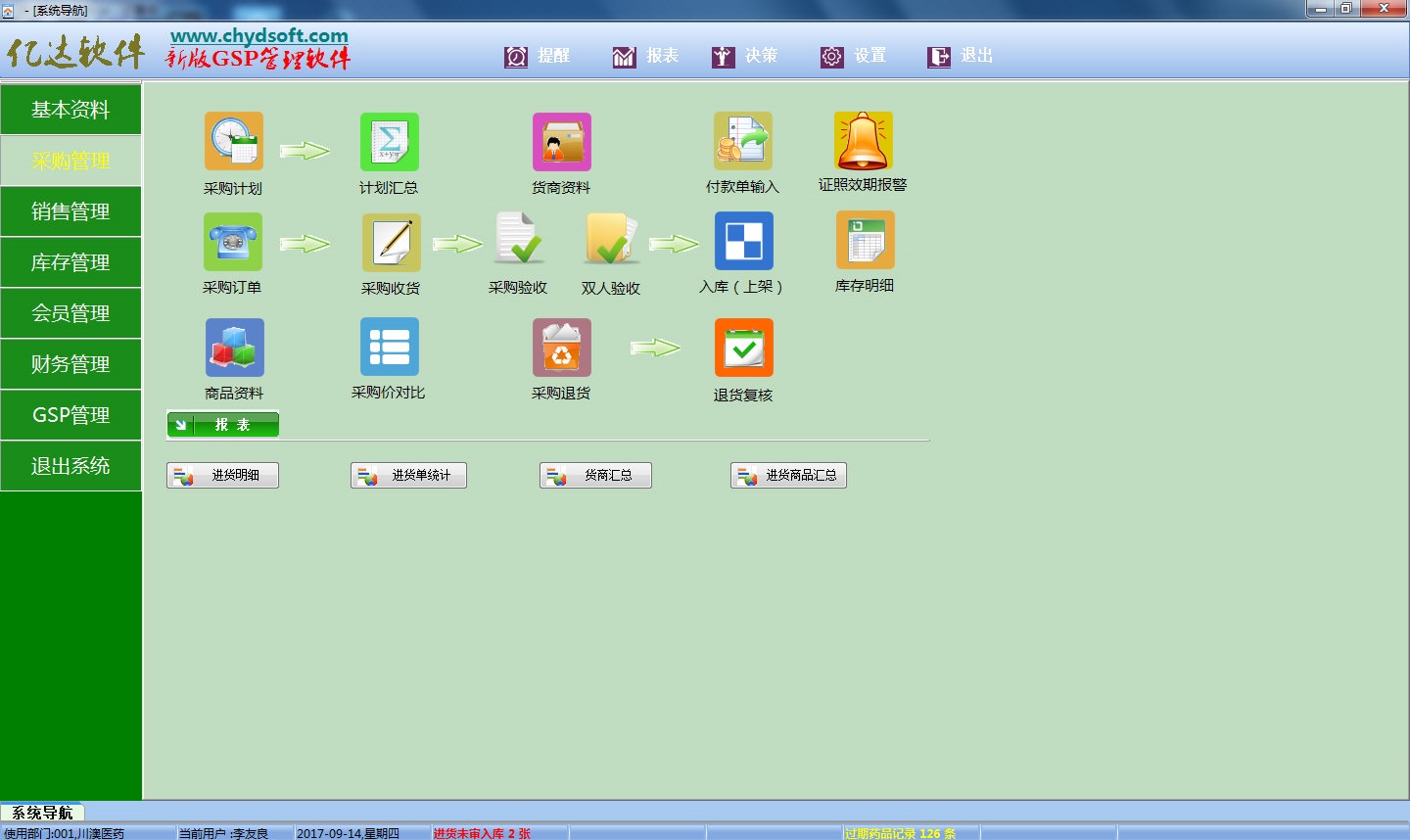Open the 采购订单 telephone icon
Viewport: 1410px width, 840px height.
click(232, 242)
